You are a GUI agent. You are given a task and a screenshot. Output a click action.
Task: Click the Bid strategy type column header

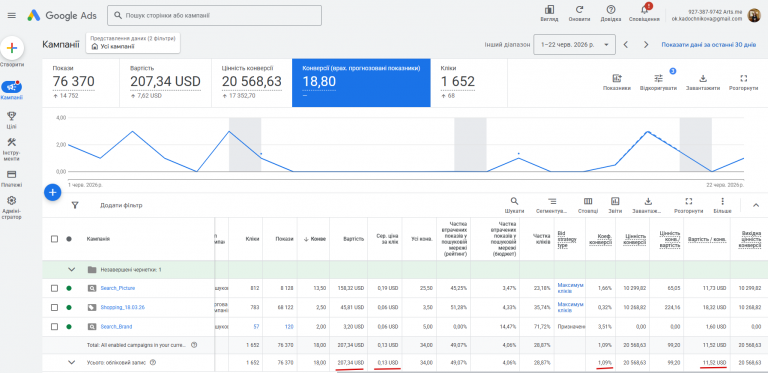coord(567,239)
